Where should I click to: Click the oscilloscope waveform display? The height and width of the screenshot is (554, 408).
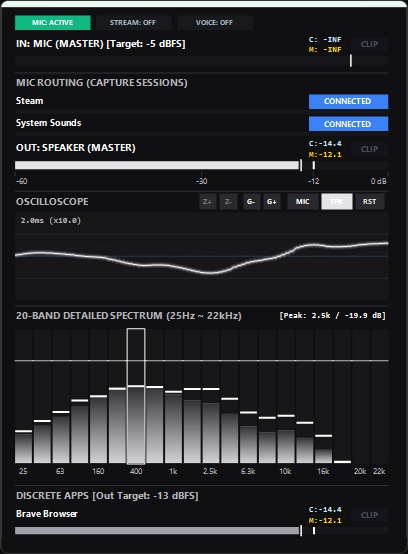tap(201, 257)
